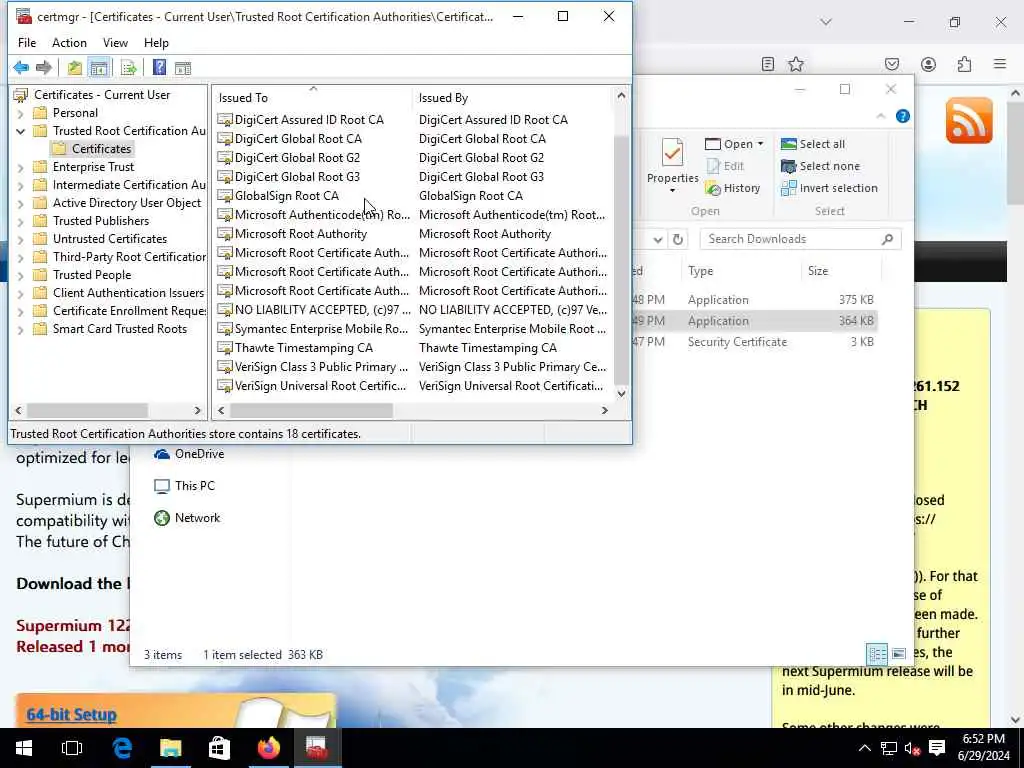1024x768 pixels.
Task: Open the File menu in certmgr
Action: coord(27,42)
